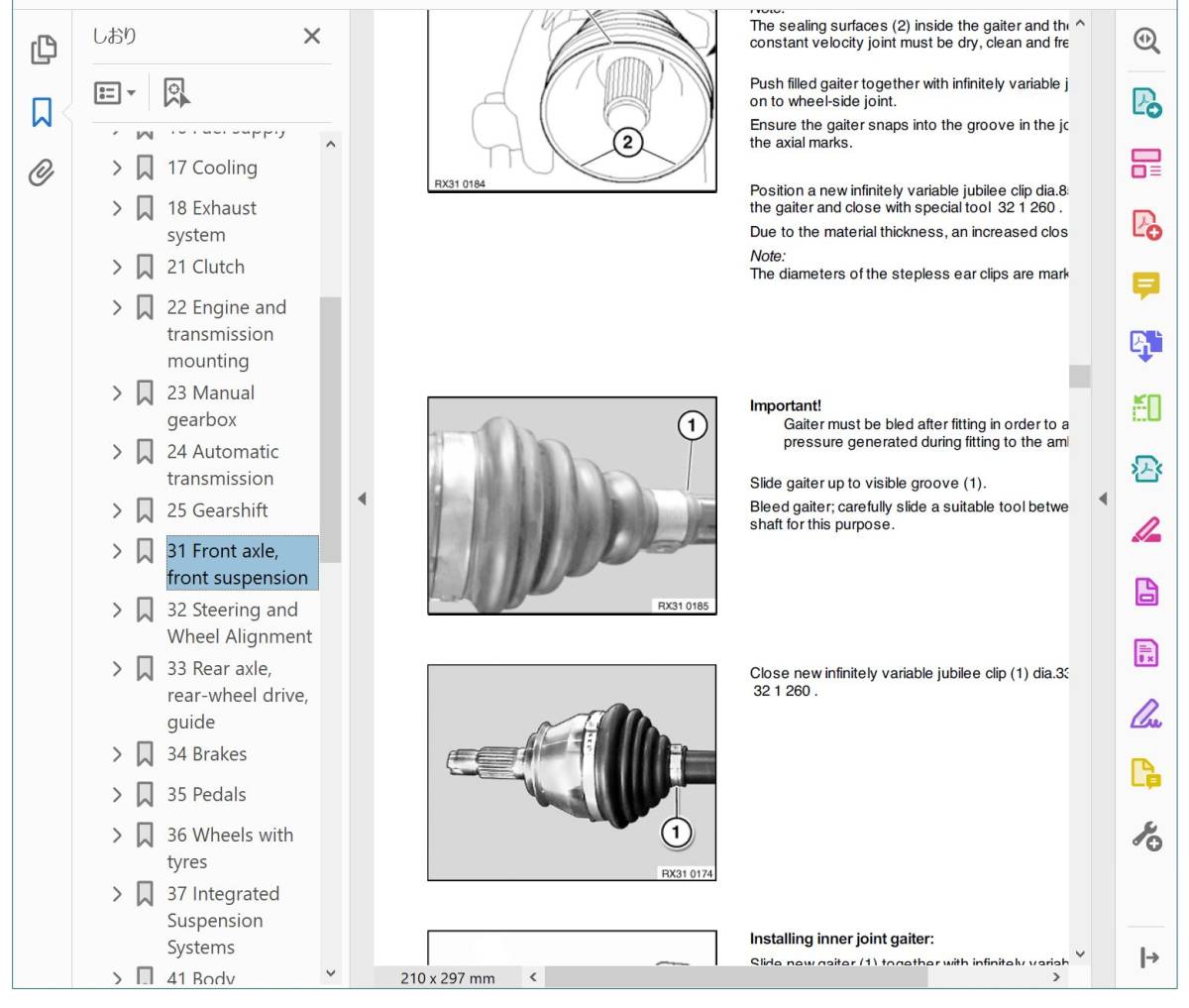Navigate to 37 Integrated Suspension Systems
Viewport: 1189px width, 1008px height.
click(224, 921)
